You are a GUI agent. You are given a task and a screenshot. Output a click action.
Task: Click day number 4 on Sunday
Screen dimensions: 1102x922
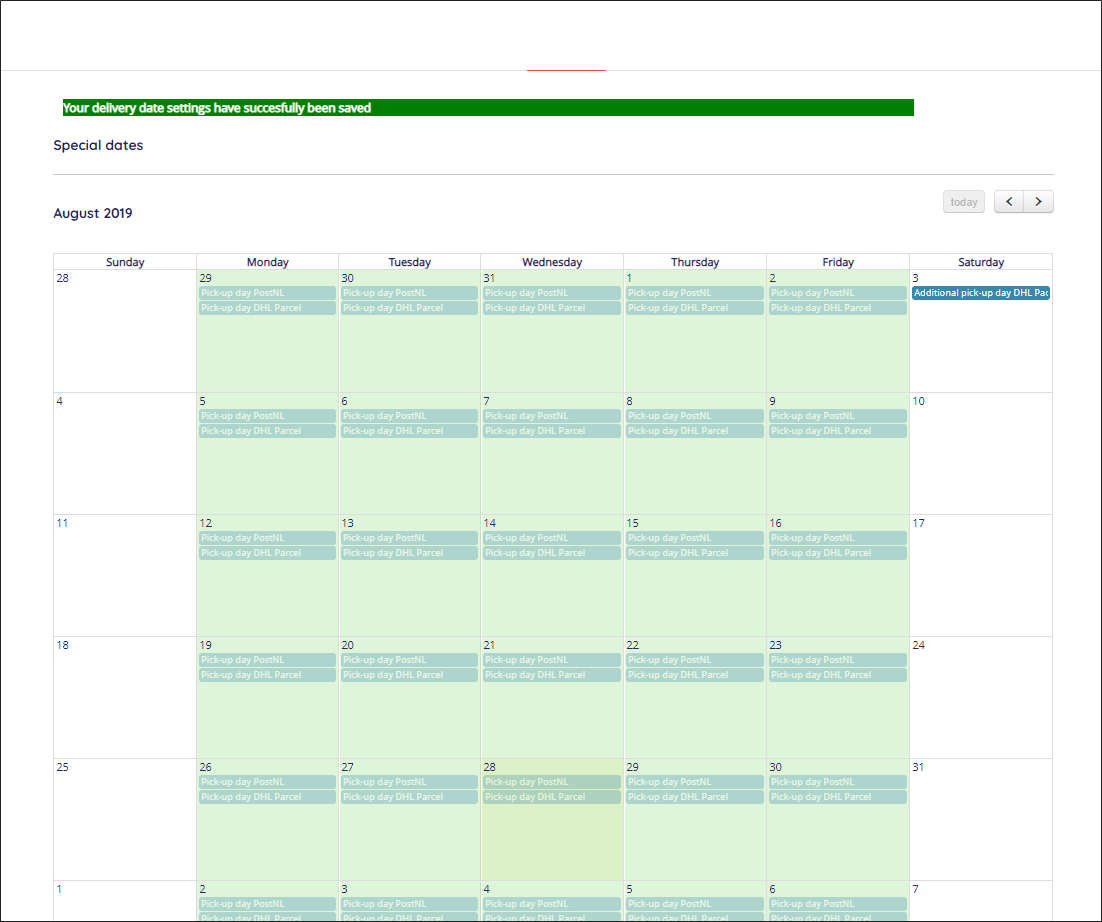click(x=60, y=401)
